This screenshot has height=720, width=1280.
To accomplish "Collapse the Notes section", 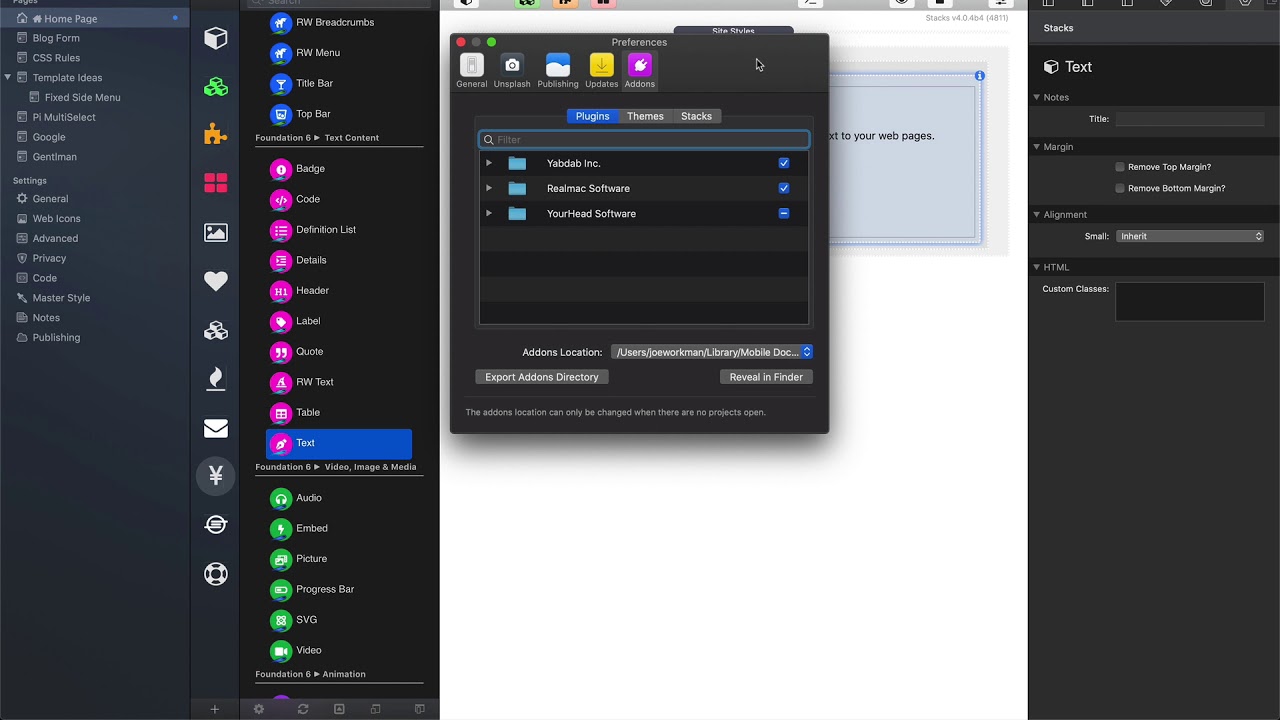I will (1037, 97).
